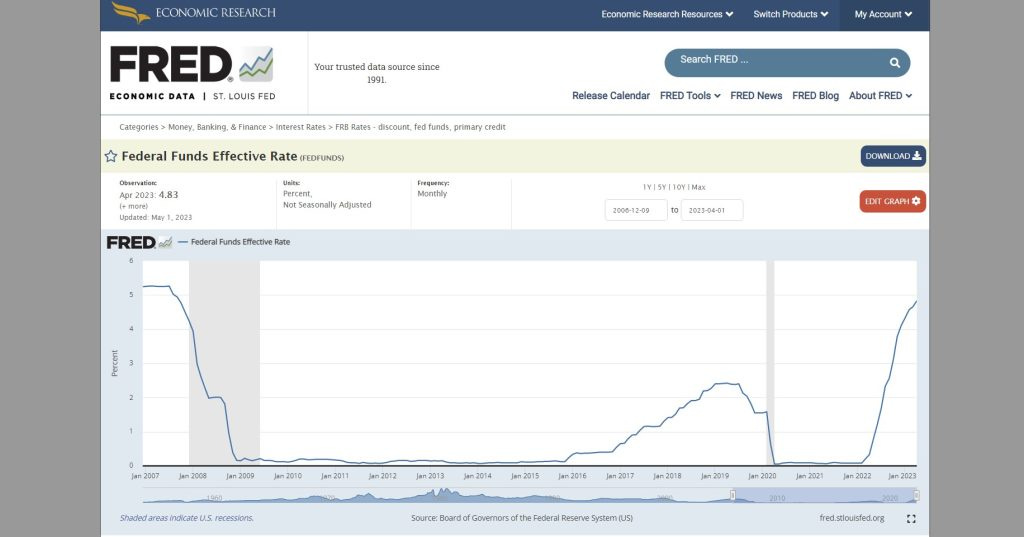
Task: Open Switch Products dropdown
Action: pyautogui.click(x=790, y=14)
